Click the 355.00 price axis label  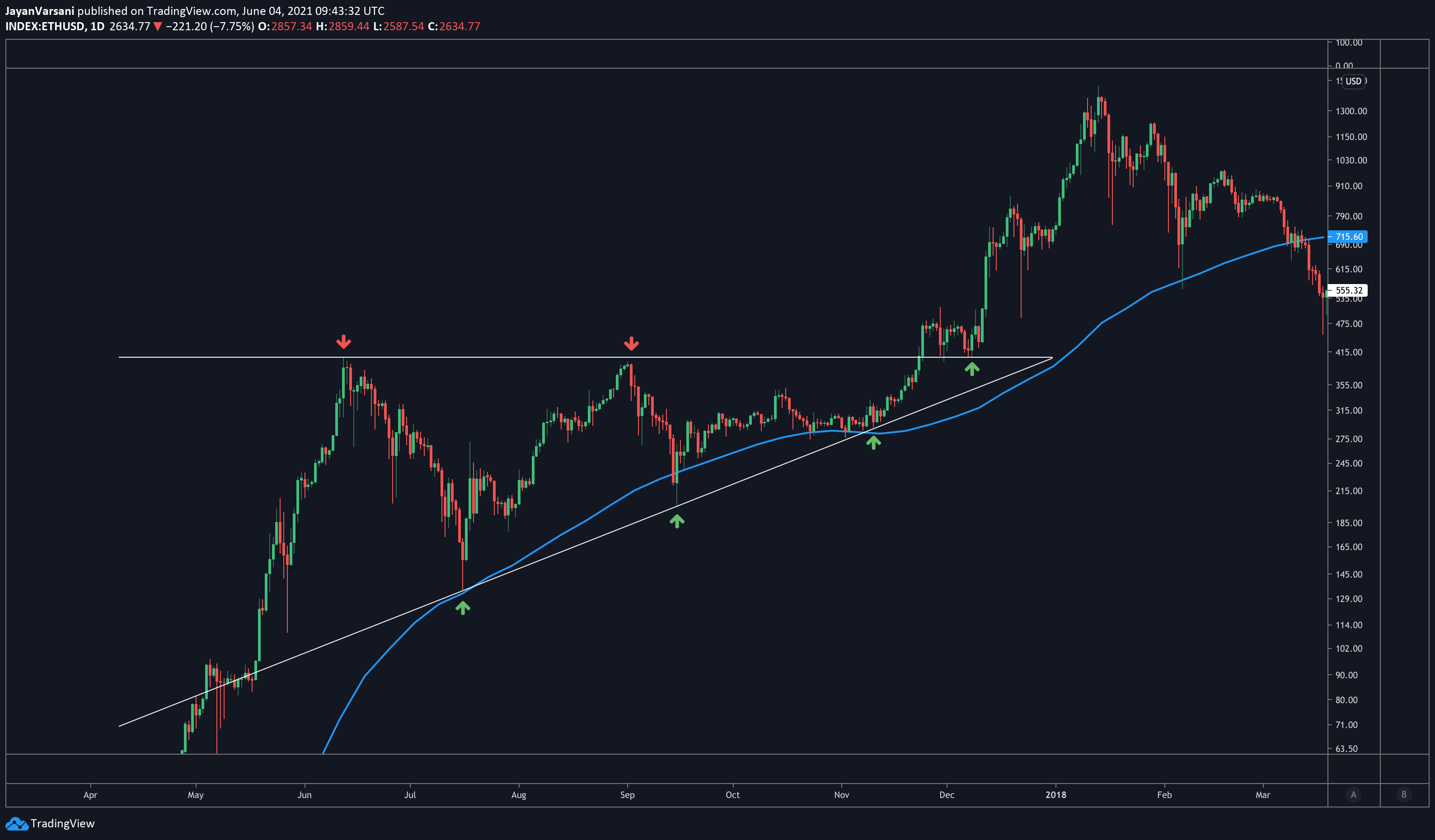point(1349,385)
